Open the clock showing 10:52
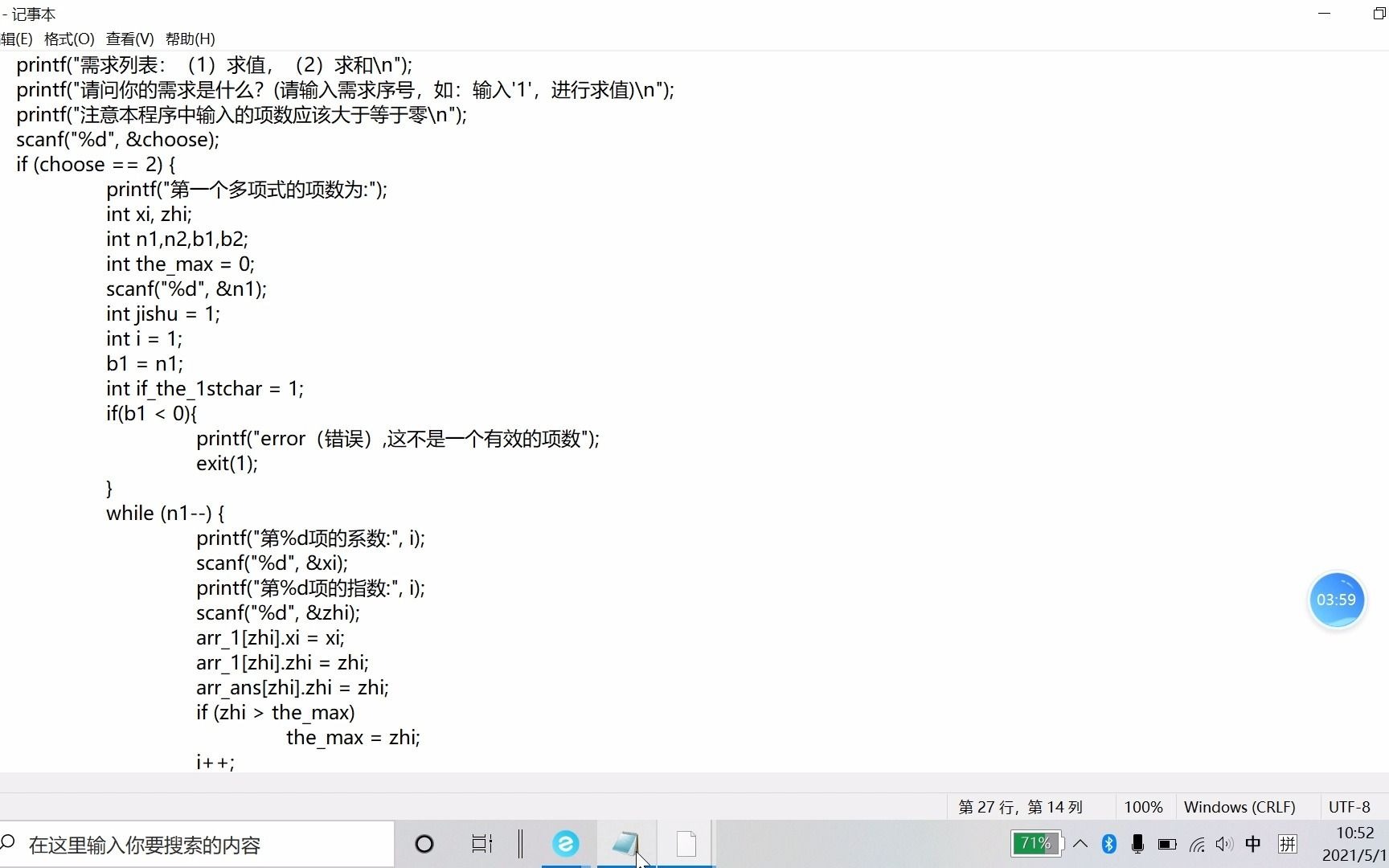Image resolution: width=1389 pixels, height=868 pixels. point(1355,844)
